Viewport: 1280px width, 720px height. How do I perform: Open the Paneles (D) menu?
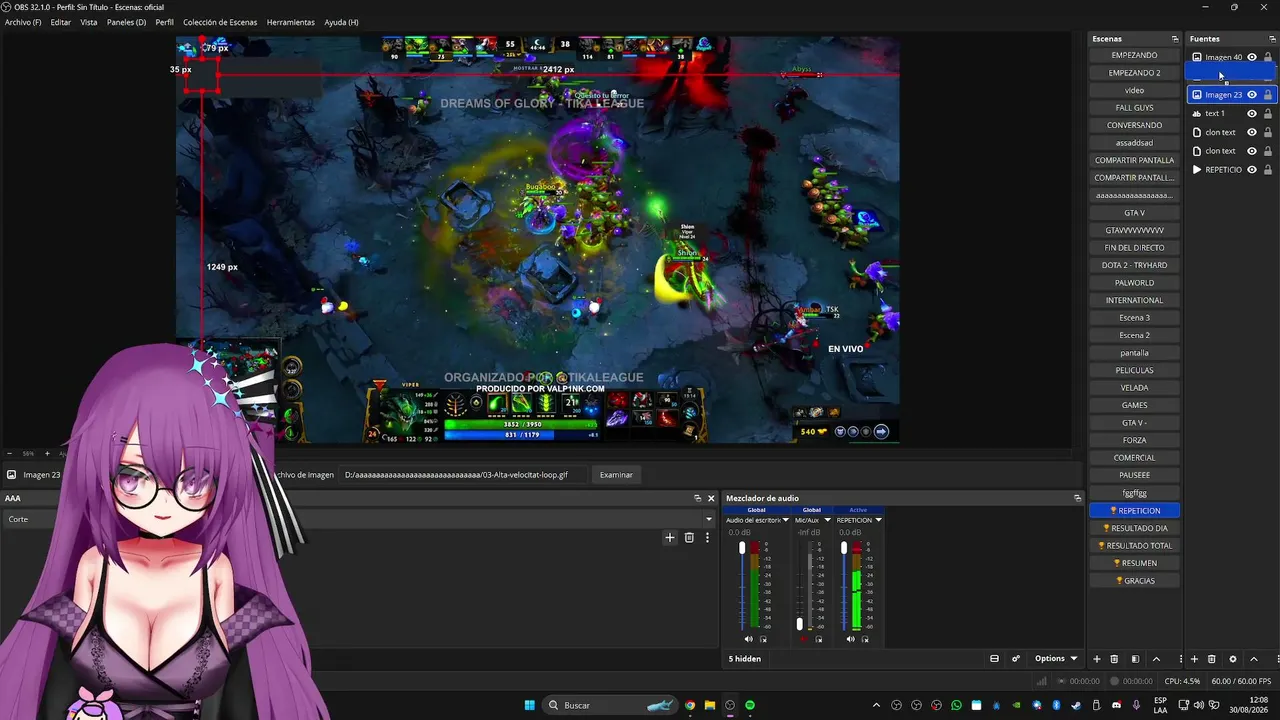pos(126,22)
